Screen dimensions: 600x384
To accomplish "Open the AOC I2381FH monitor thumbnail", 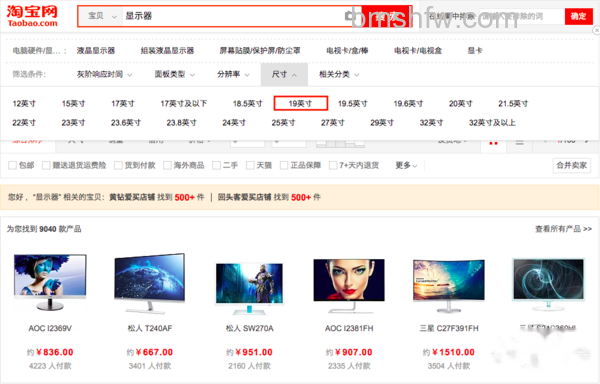I will click(349, 286).
